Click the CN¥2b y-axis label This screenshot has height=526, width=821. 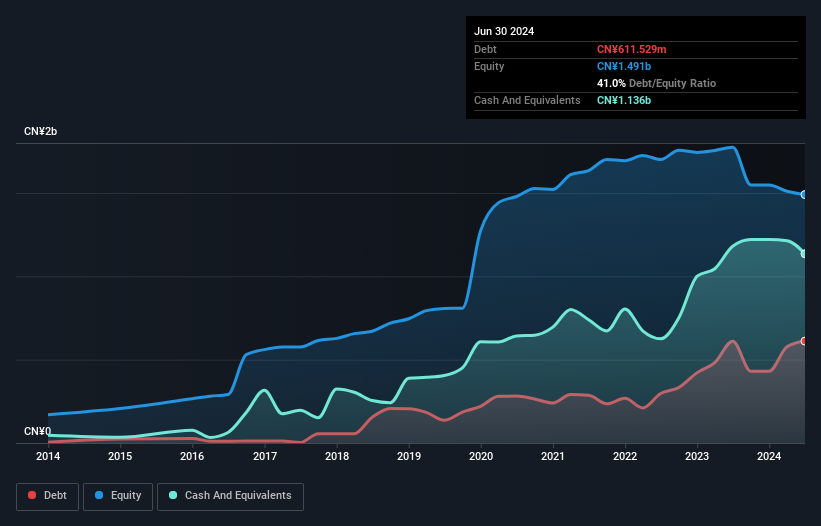pyautogui.click(x=41, y=132)
